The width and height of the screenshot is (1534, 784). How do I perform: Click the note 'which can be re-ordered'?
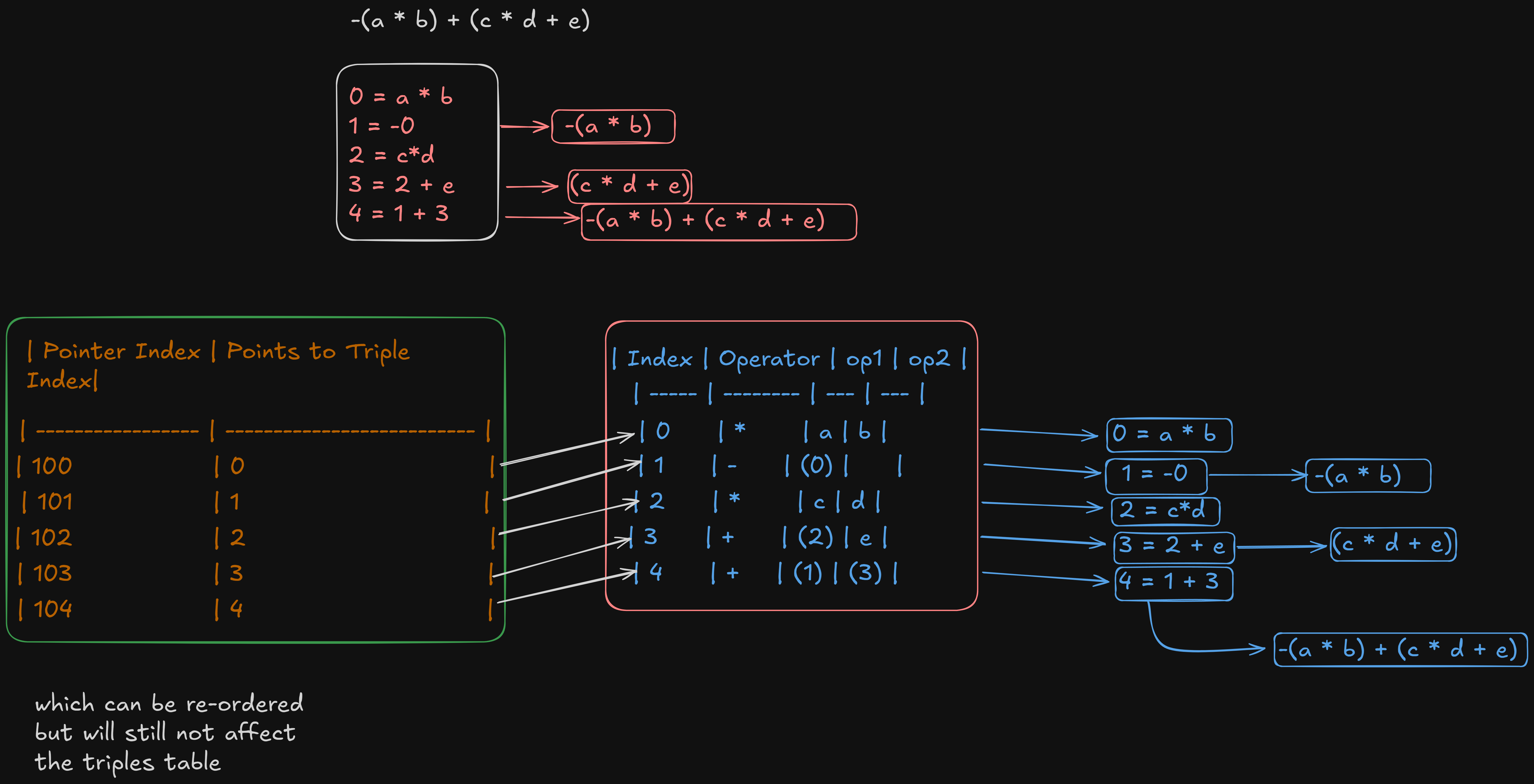tap(169, 704)
